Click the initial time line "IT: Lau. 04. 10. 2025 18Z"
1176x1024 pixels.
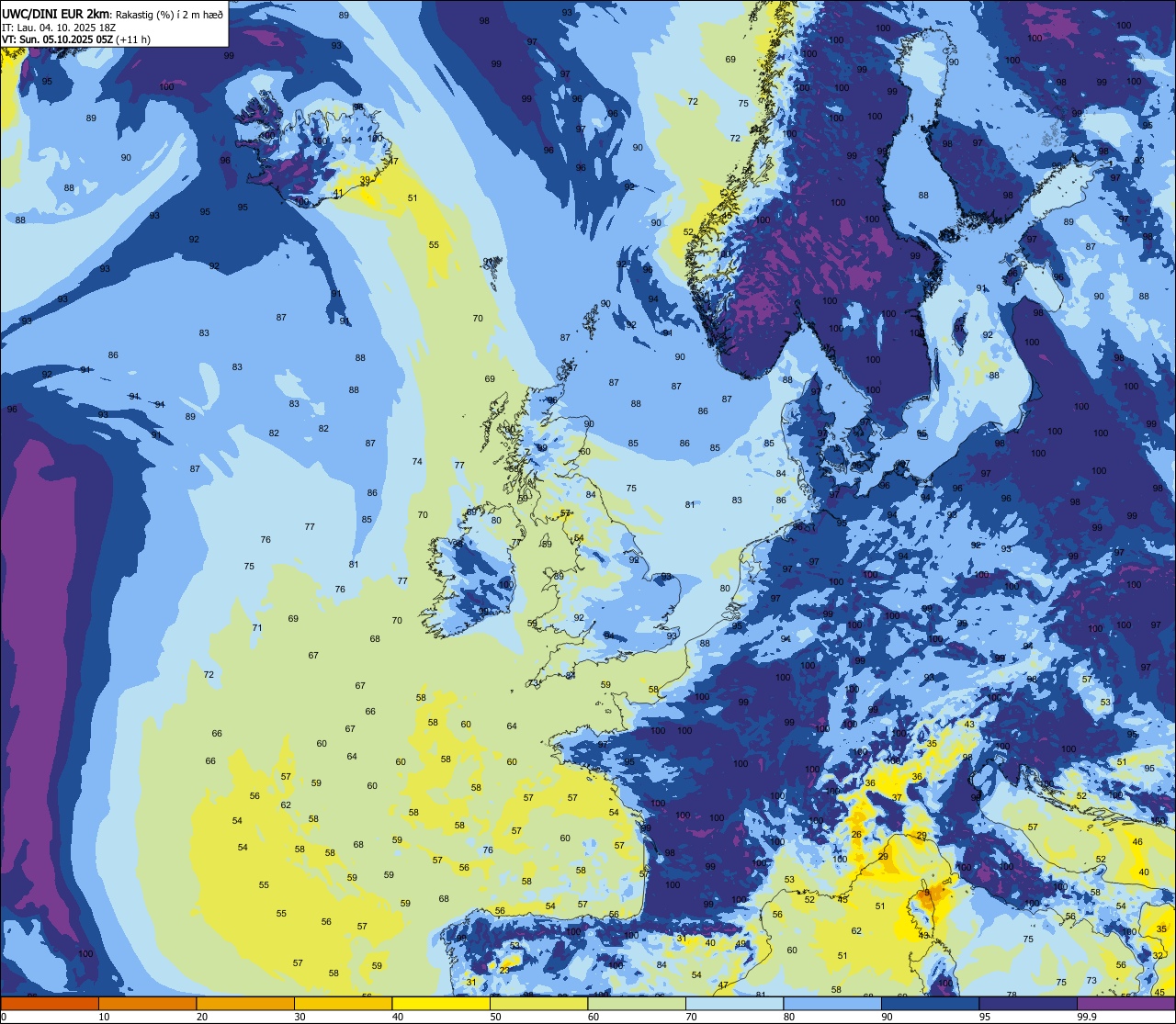pos(59,27)
